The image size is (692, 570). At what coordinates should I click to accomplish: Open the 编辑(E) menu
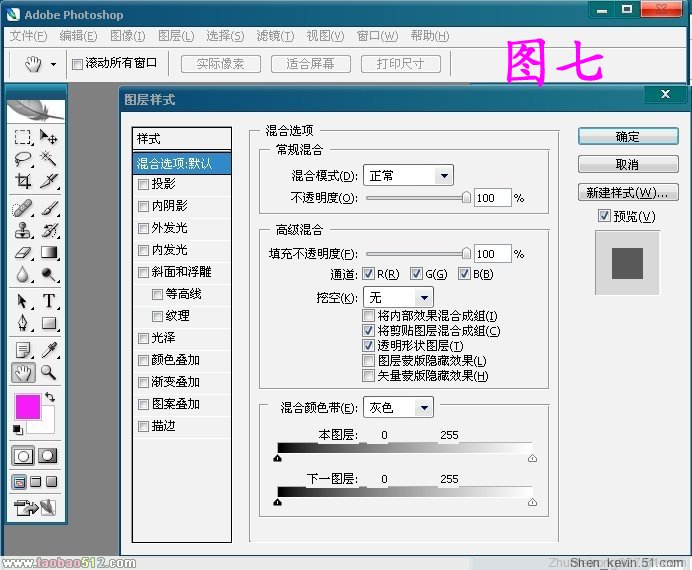(x=78, y=36)
